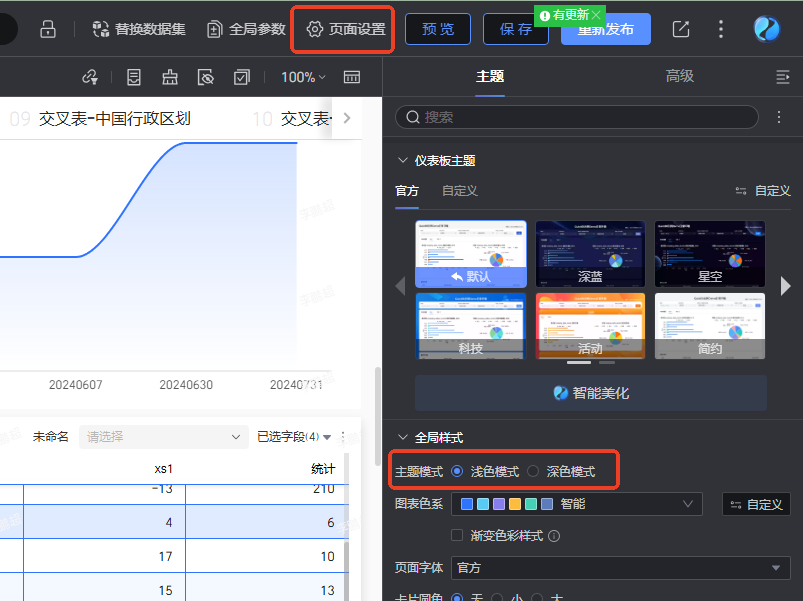Collapse the right panel via top-right icon
Viewport: 803px width, 601px height.
(782, 77)
